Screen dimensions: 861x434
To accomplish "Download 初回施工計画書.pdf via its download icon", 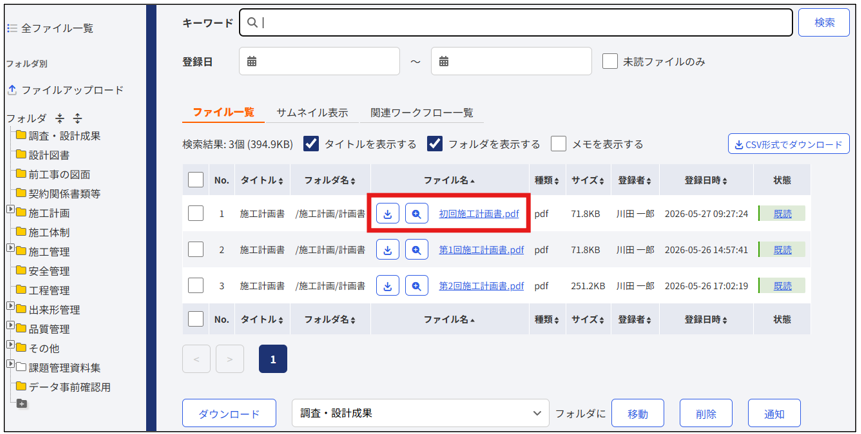I will [388, 214].
